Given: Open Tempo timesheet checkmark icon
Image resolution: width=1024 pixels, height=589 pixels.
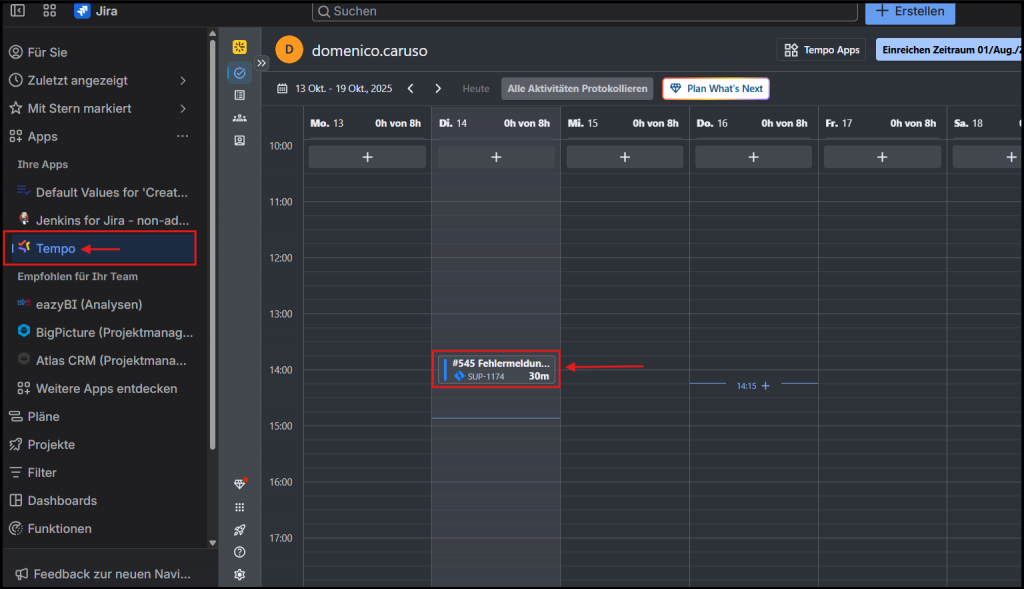Looking at the screenshot, I should (x=239, y=72).
